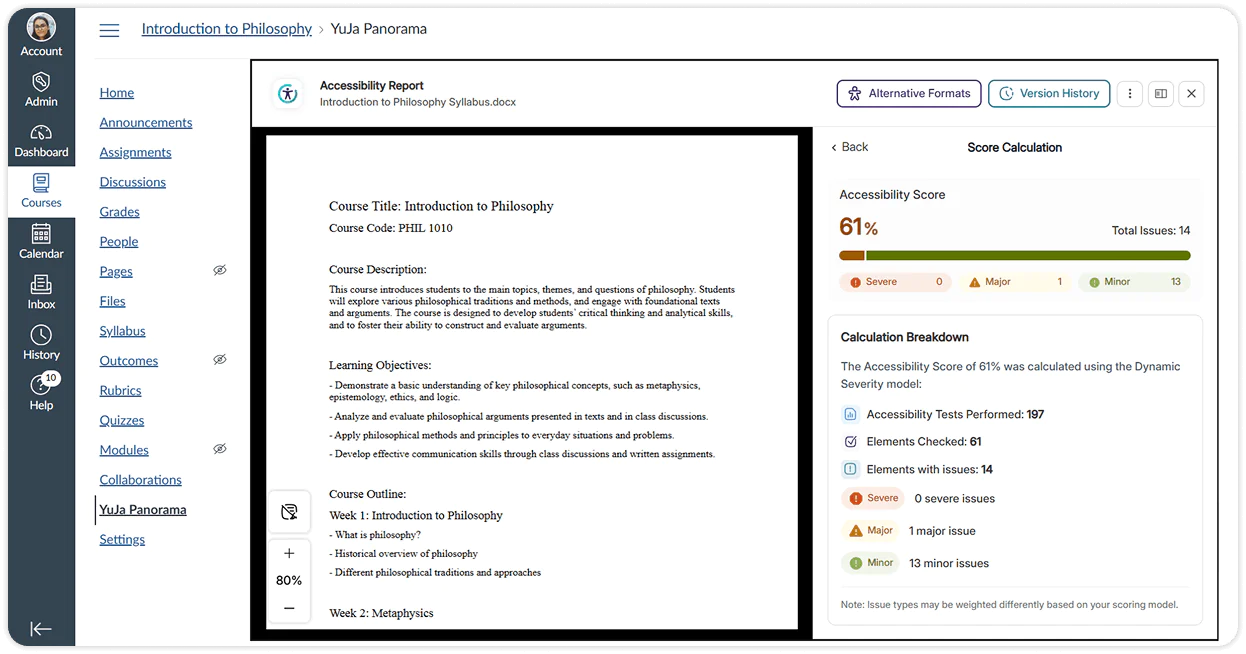Click the Course Code: PHIL 1010 line
The image size is (1246, 654).
click(x=391, y=228)
